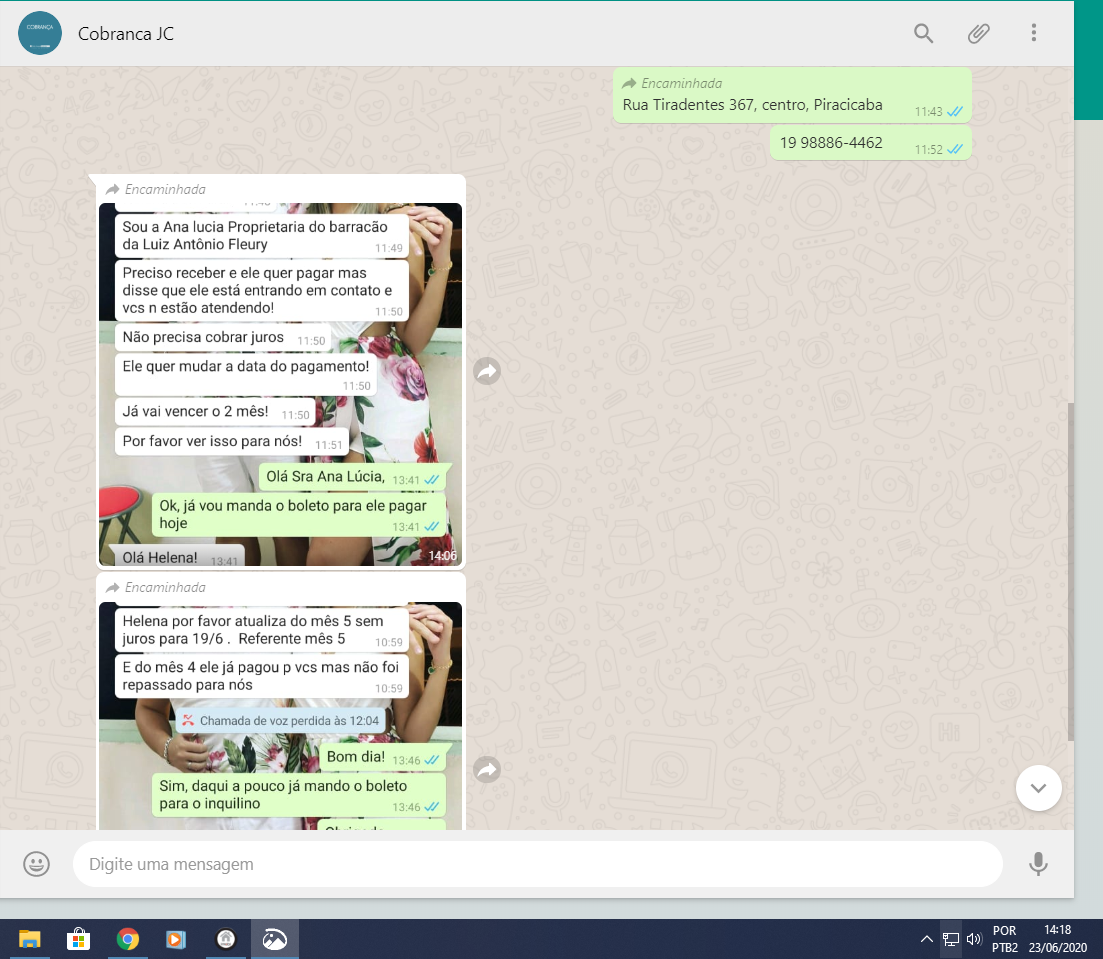Launch Google Chrome from the taskbar

pos(127,939)
